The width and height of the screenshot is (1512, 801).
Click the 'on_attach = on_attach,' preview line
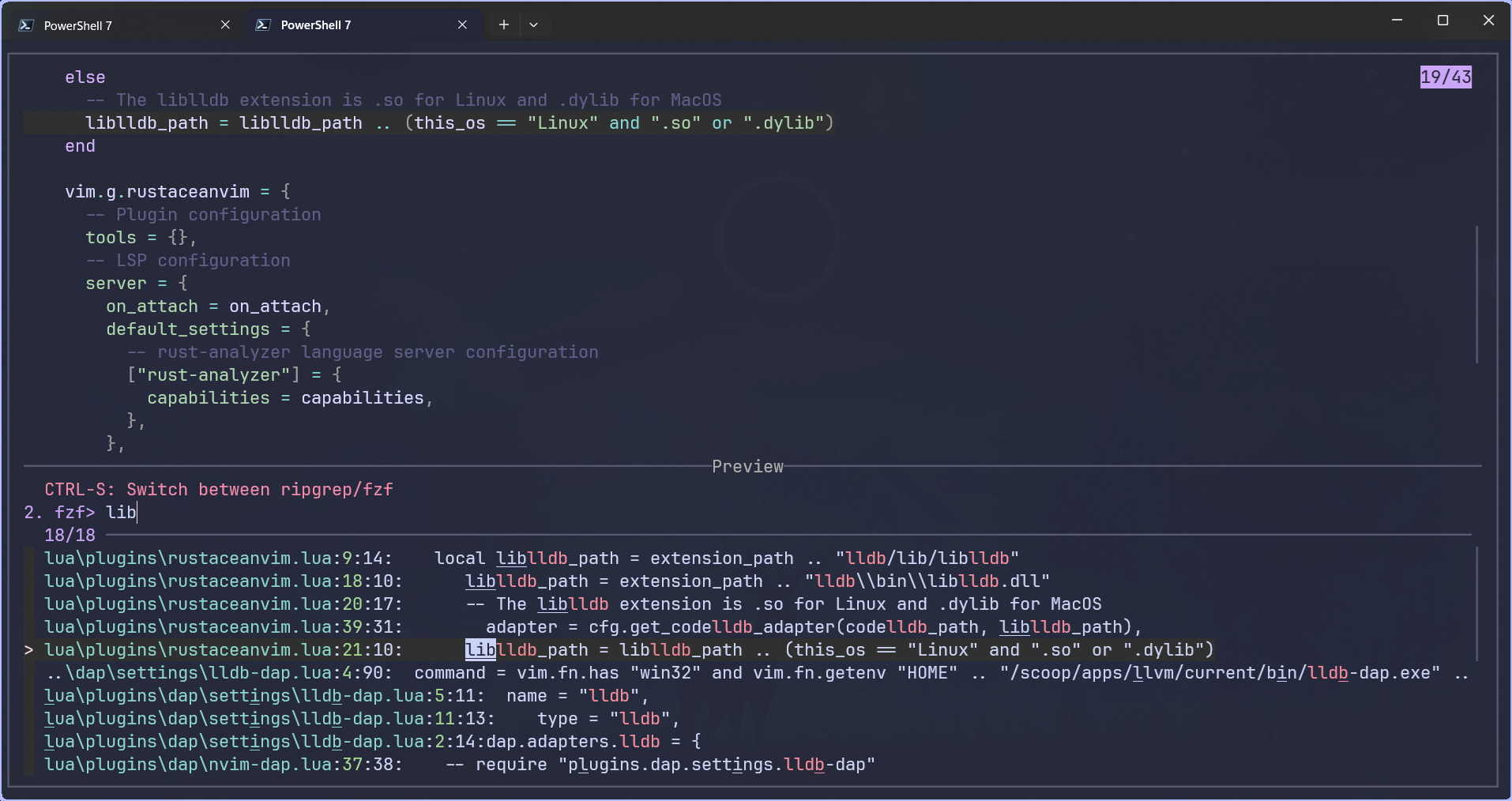pos(219,306)
